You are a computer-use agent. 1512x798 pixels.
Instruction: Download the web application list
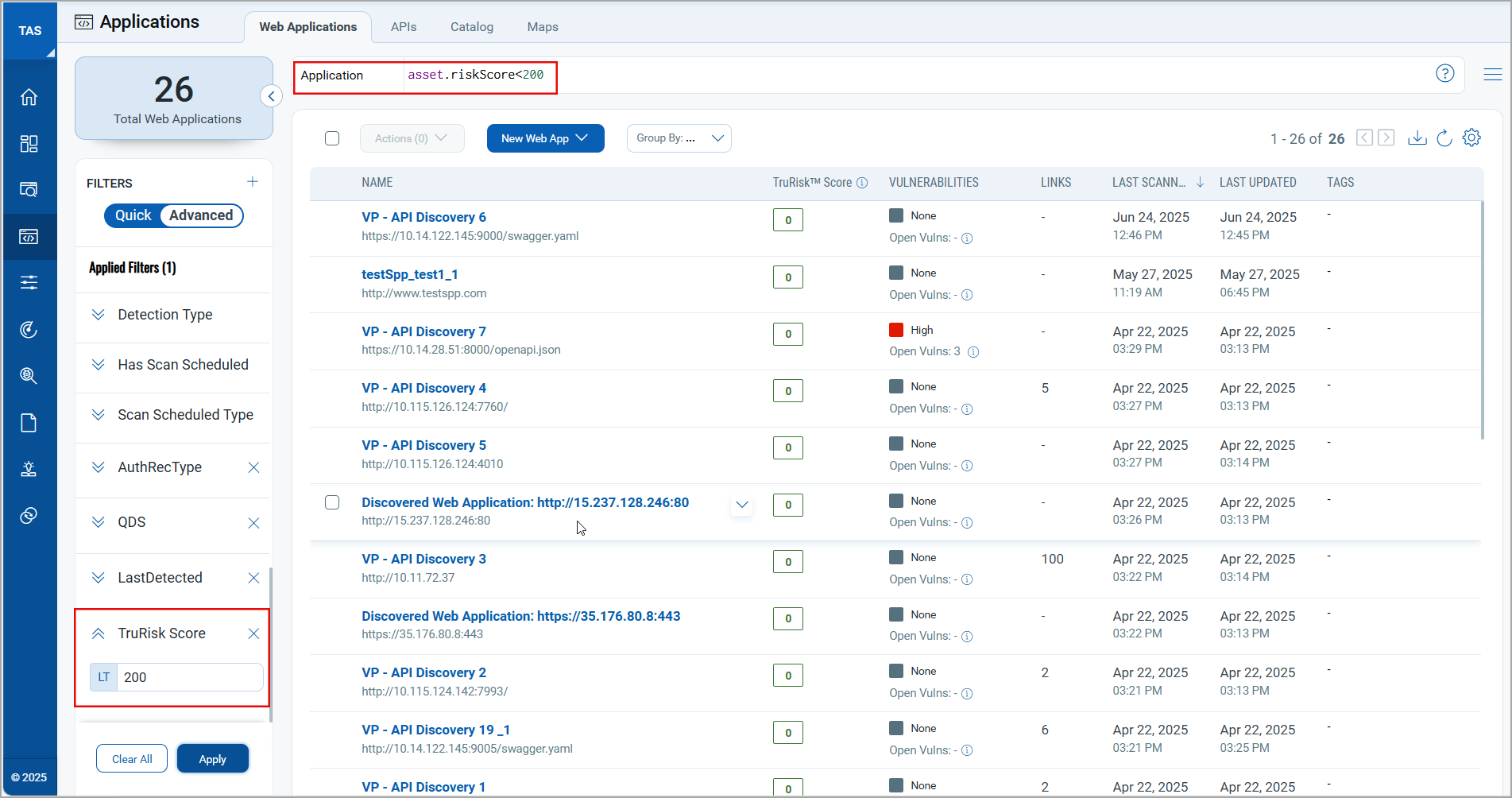click(x=1417, y=138)
